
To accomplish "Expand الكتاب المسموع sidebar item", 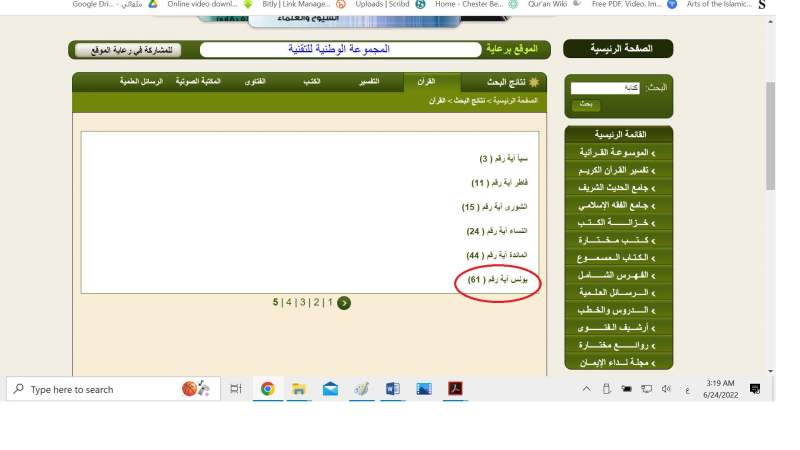I will [x=618, y=258].
